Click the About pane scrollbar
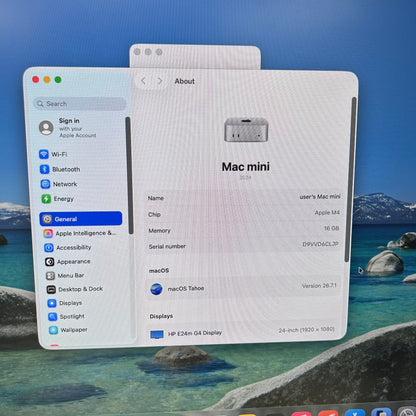The height and width of the screenshot is (416, 416). pyautogui.click(x=350, y=179)
